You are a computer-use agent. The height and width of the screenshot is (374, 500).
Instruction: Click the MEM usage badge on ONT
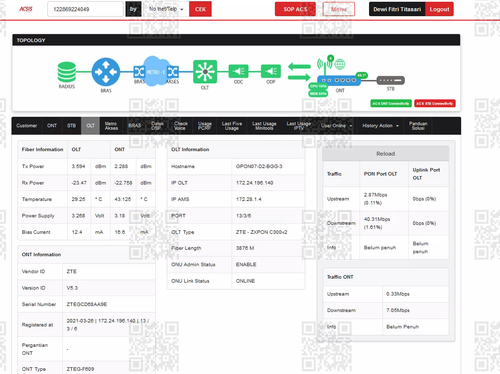pyautogui.click(x=318, y=94)
